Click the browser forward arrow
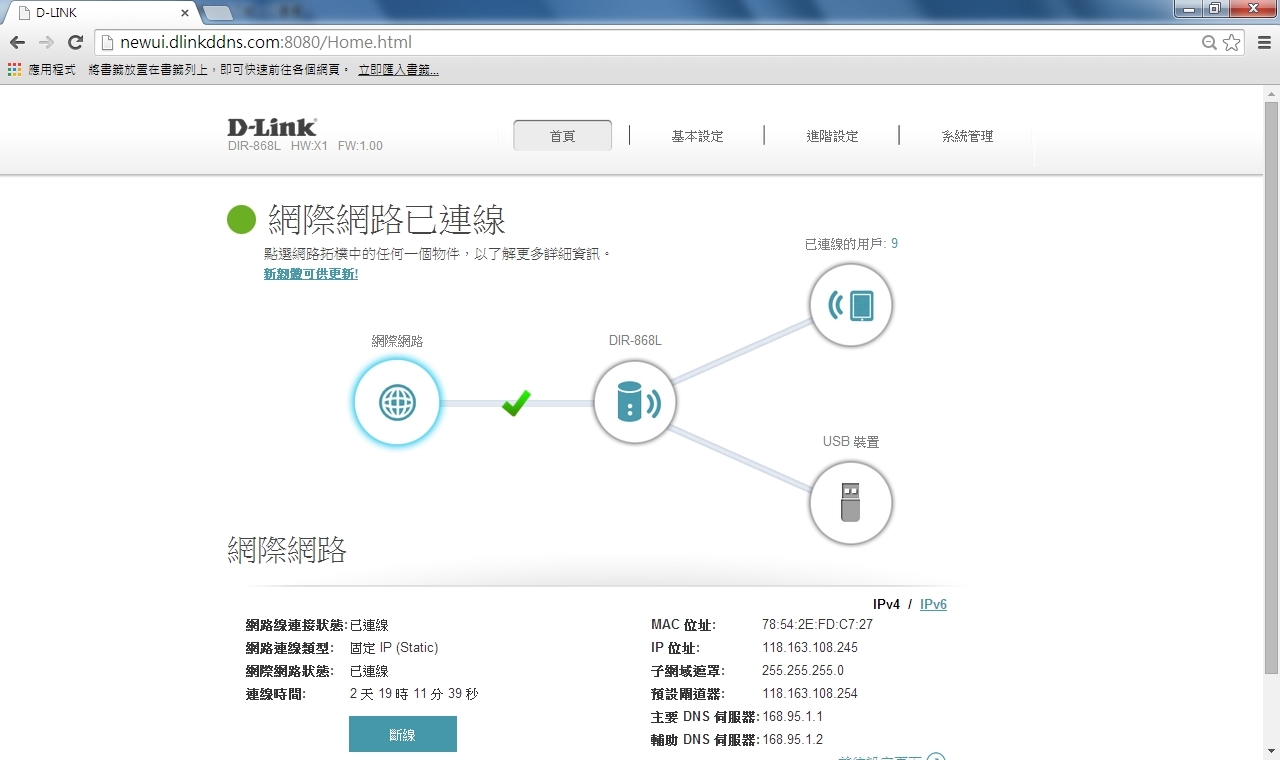The width and height of the screenshot is (1280, 760). pos(46,42)
